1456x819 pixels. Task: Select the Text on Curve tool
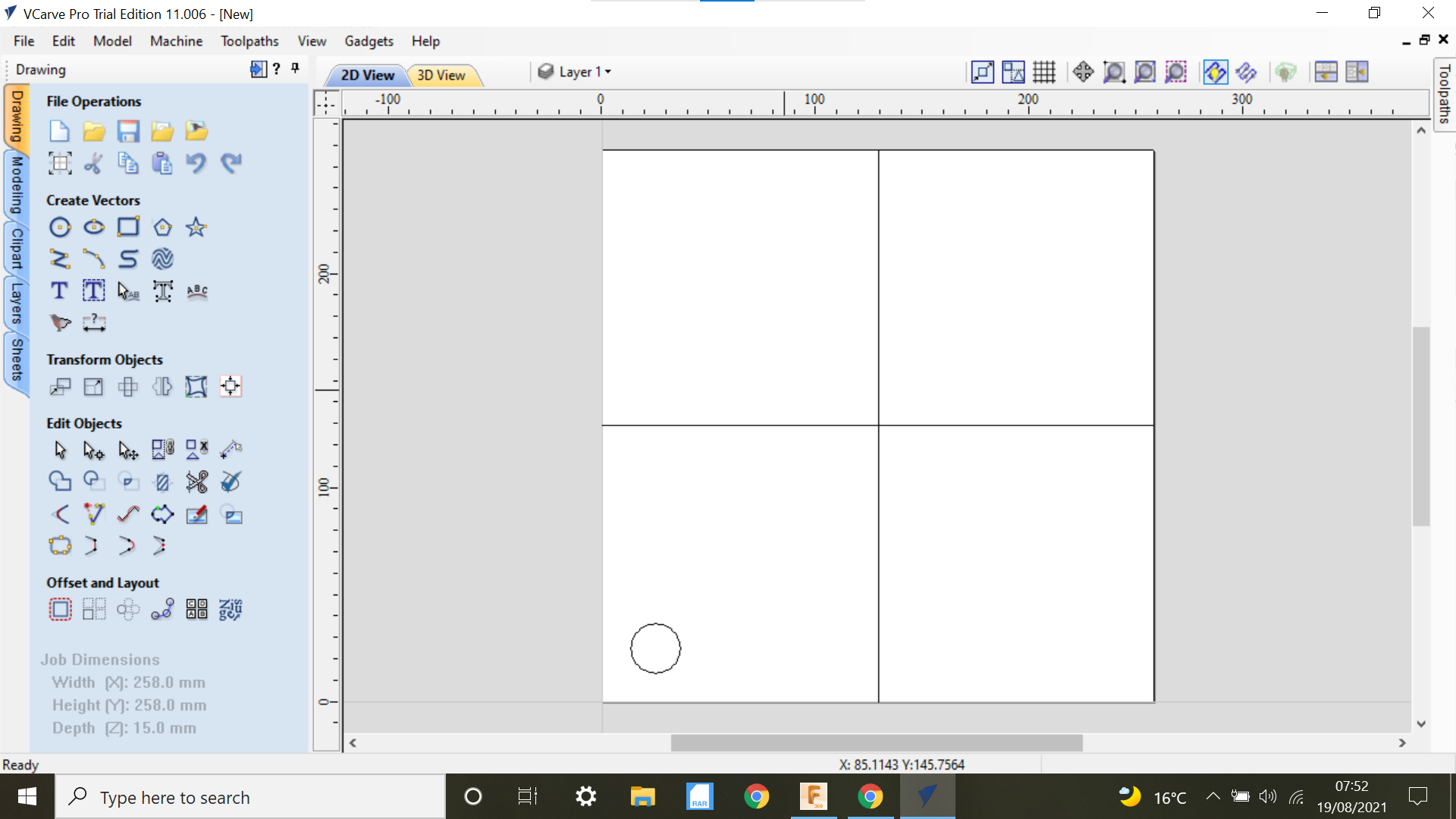point(196,291)
